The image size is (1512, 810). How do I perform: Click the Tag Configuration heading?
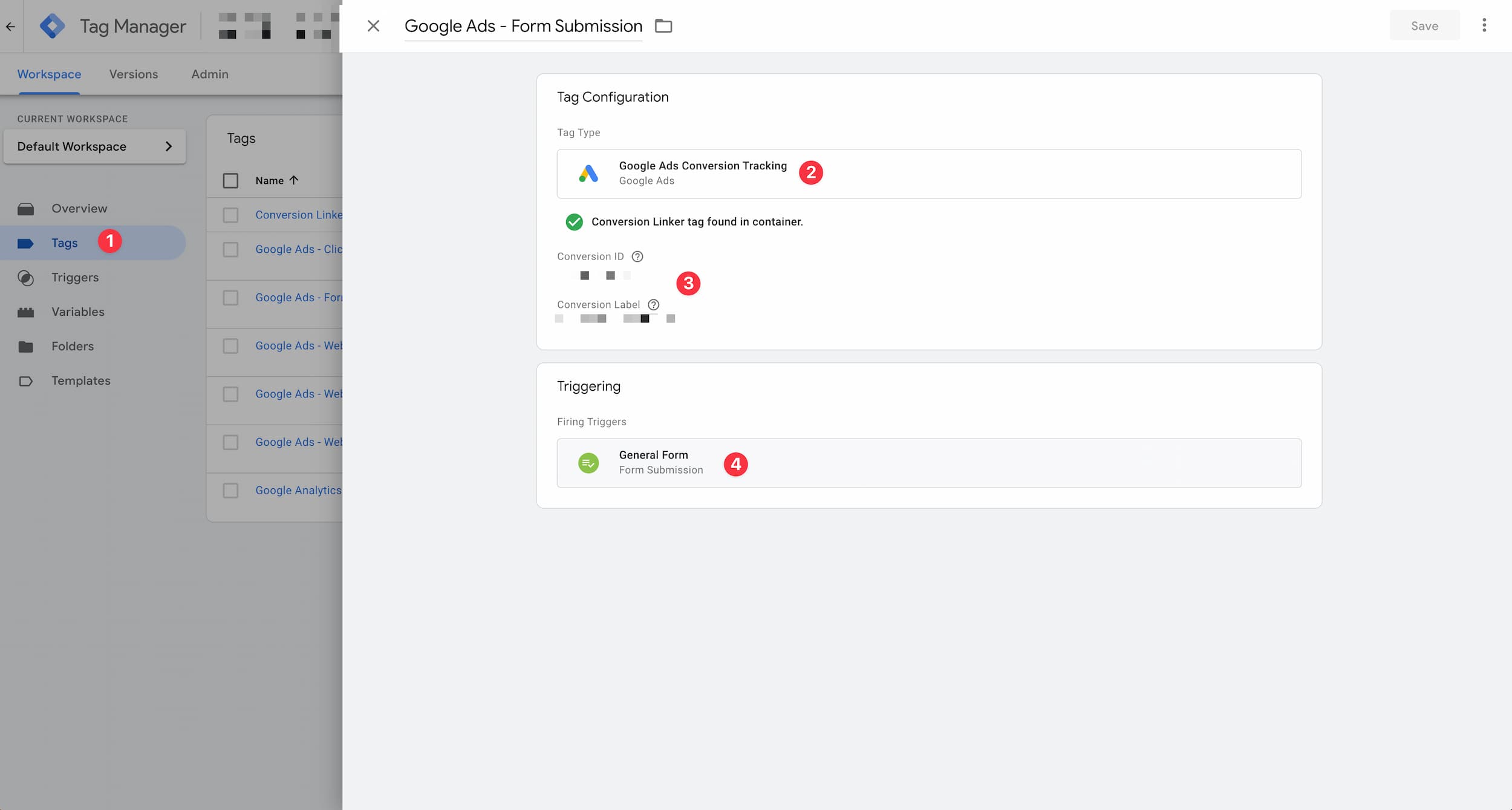coord(613,97)
